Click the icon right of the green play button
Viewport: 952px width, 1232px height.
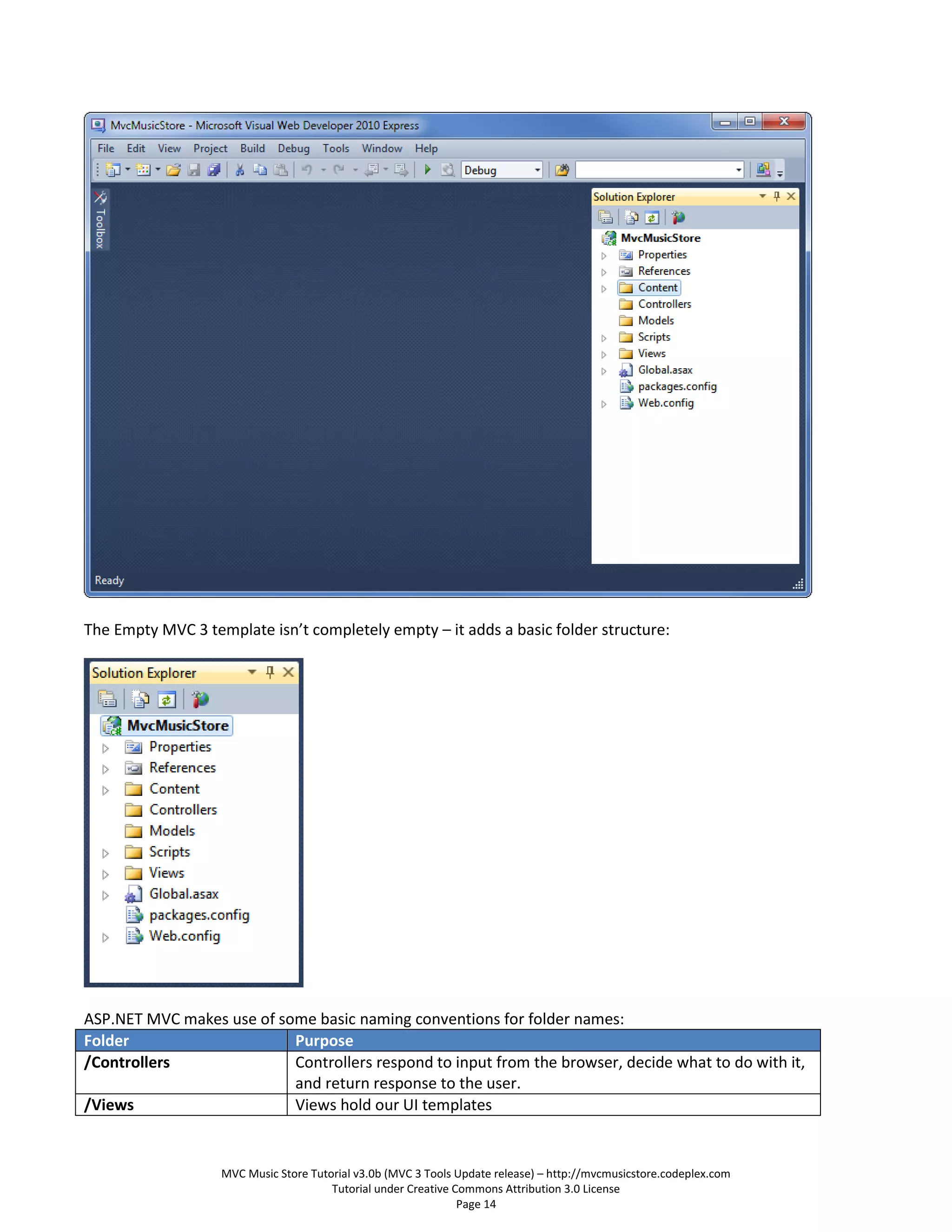[x=447, y=170]
